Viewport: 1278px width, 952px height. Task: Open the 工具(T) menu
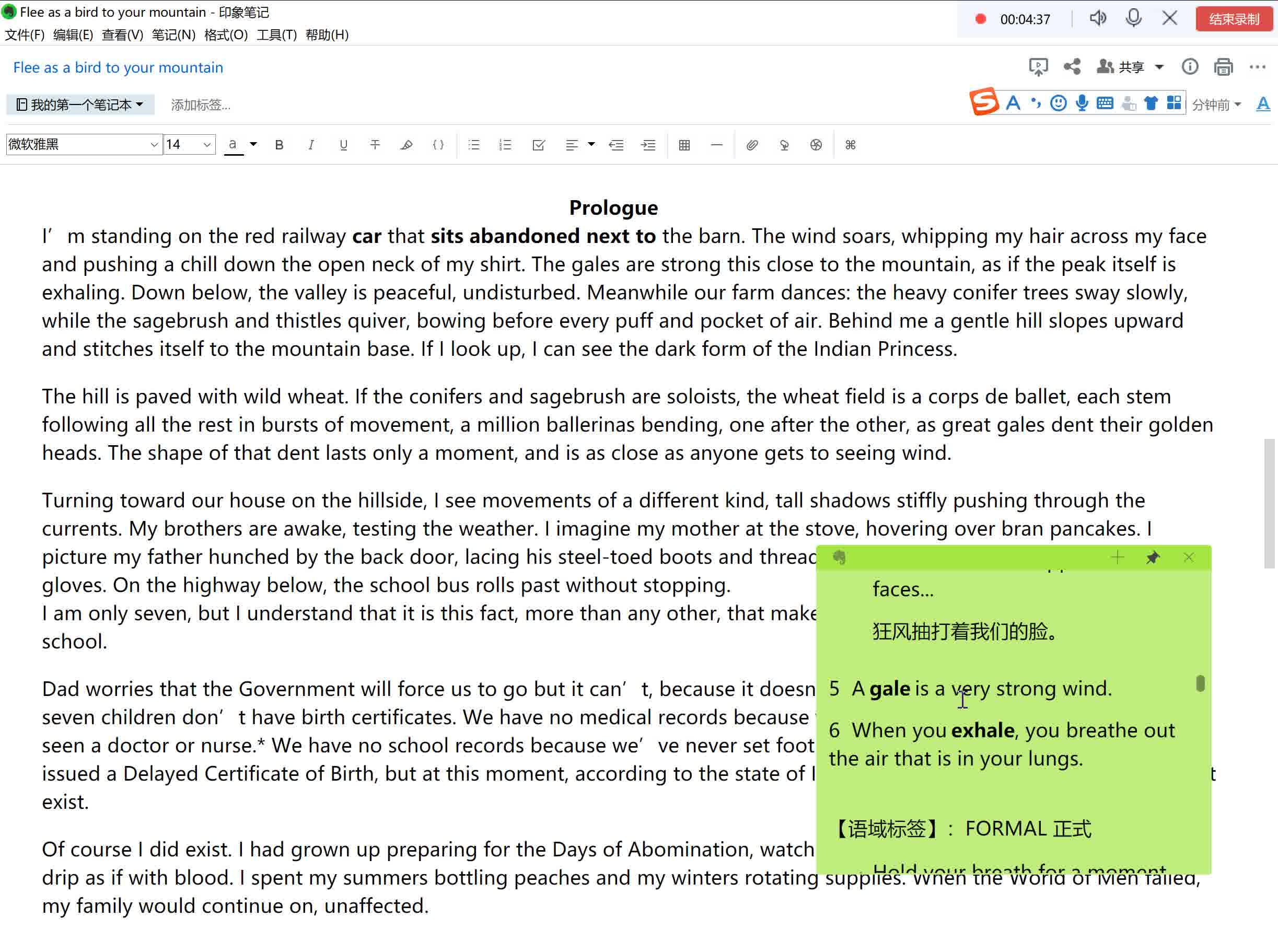[x=276, y=34]
